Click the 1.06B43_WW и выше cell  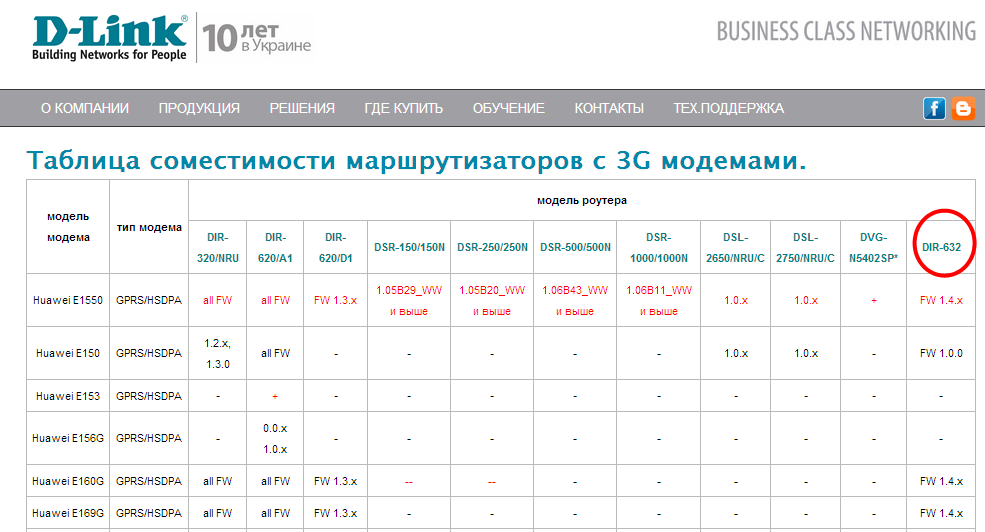point(575,300)
